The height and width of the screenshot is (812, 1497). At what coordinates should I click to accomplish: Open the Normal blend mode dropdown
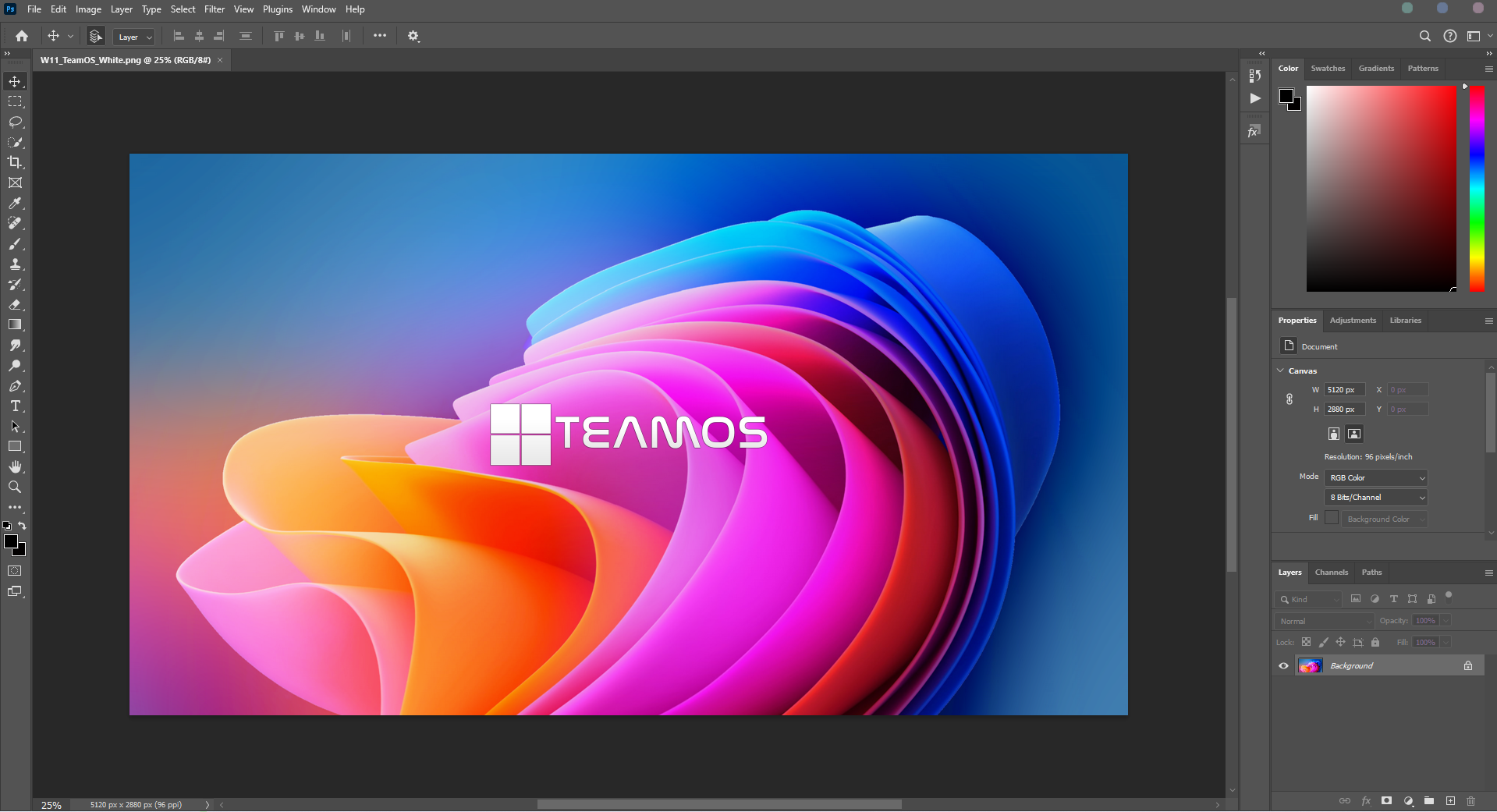pyautogui.click(x=1325, y=621)
